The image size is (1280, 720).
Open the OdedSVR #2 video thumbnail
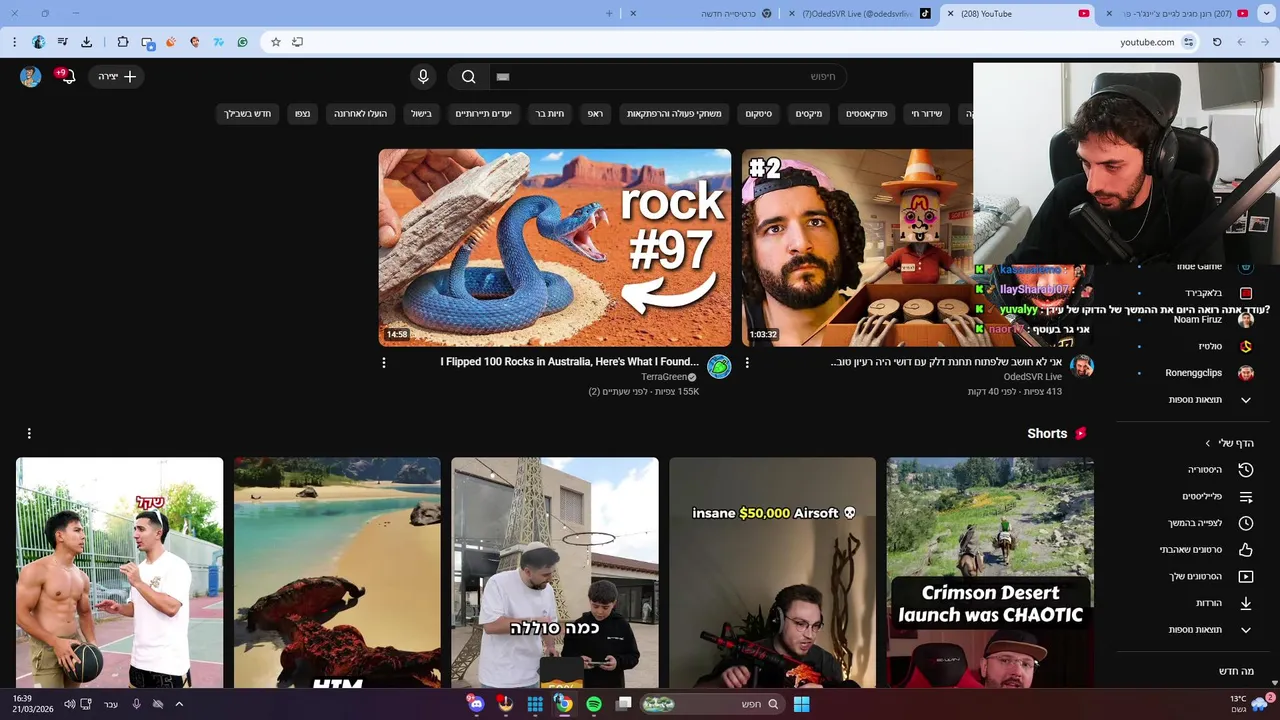tap(857, 247)
